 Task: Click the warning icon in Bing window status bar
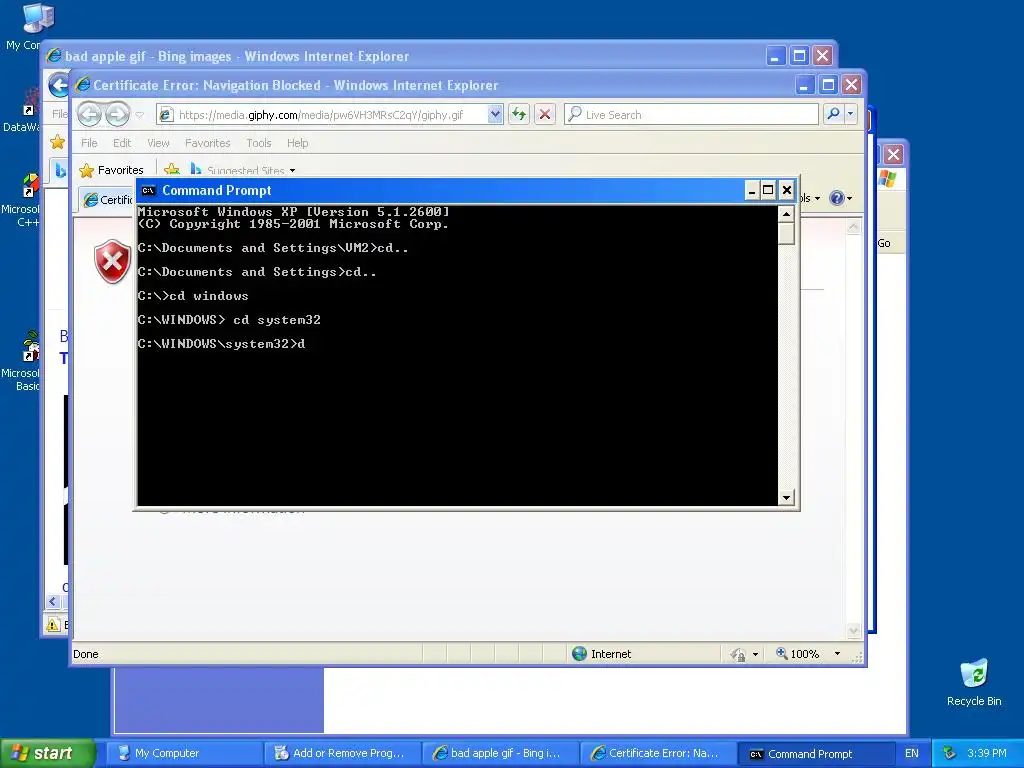click(x=54, y=625)
